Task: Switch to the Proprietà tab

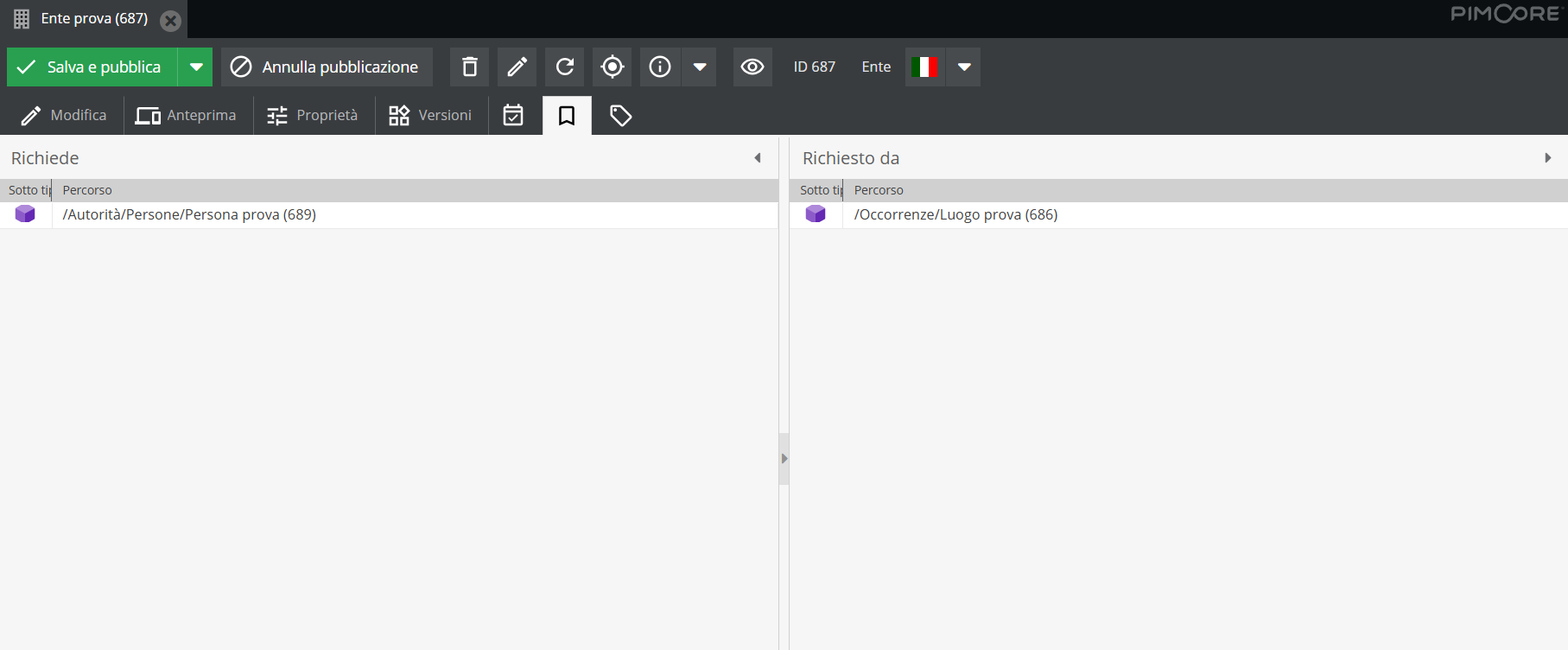Action: (x=313, y=115)
